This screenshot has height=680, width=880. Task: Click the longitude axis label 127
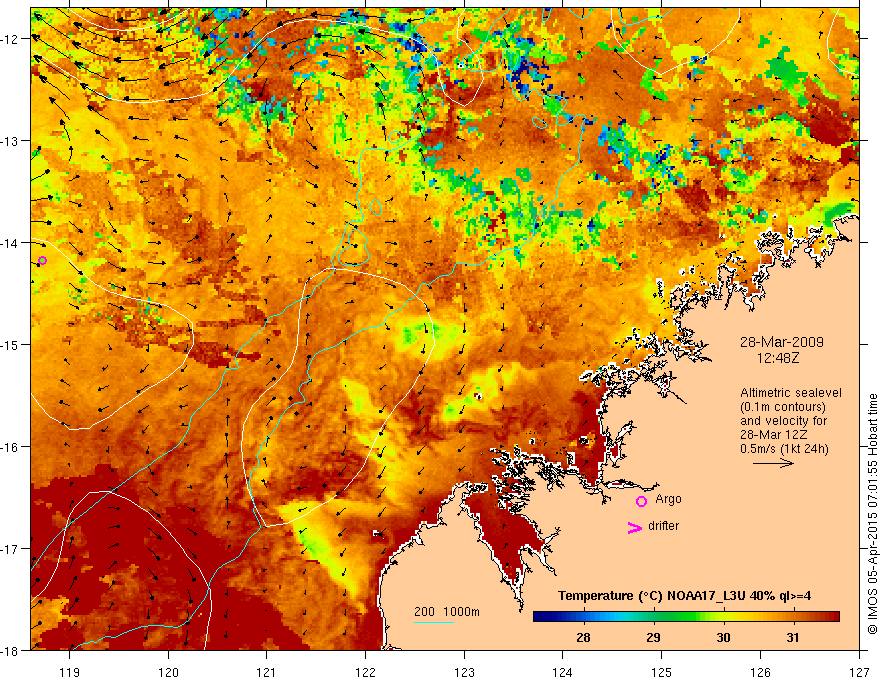pyautogui.click(x=859, y=672)
